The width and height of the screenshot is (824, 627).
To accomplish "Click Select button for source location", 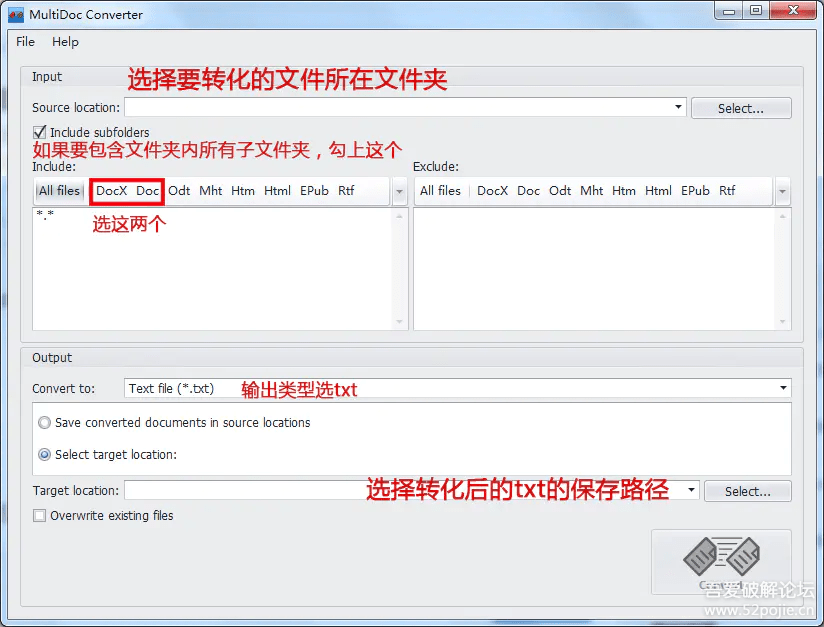I will click(x=741, y=108).
